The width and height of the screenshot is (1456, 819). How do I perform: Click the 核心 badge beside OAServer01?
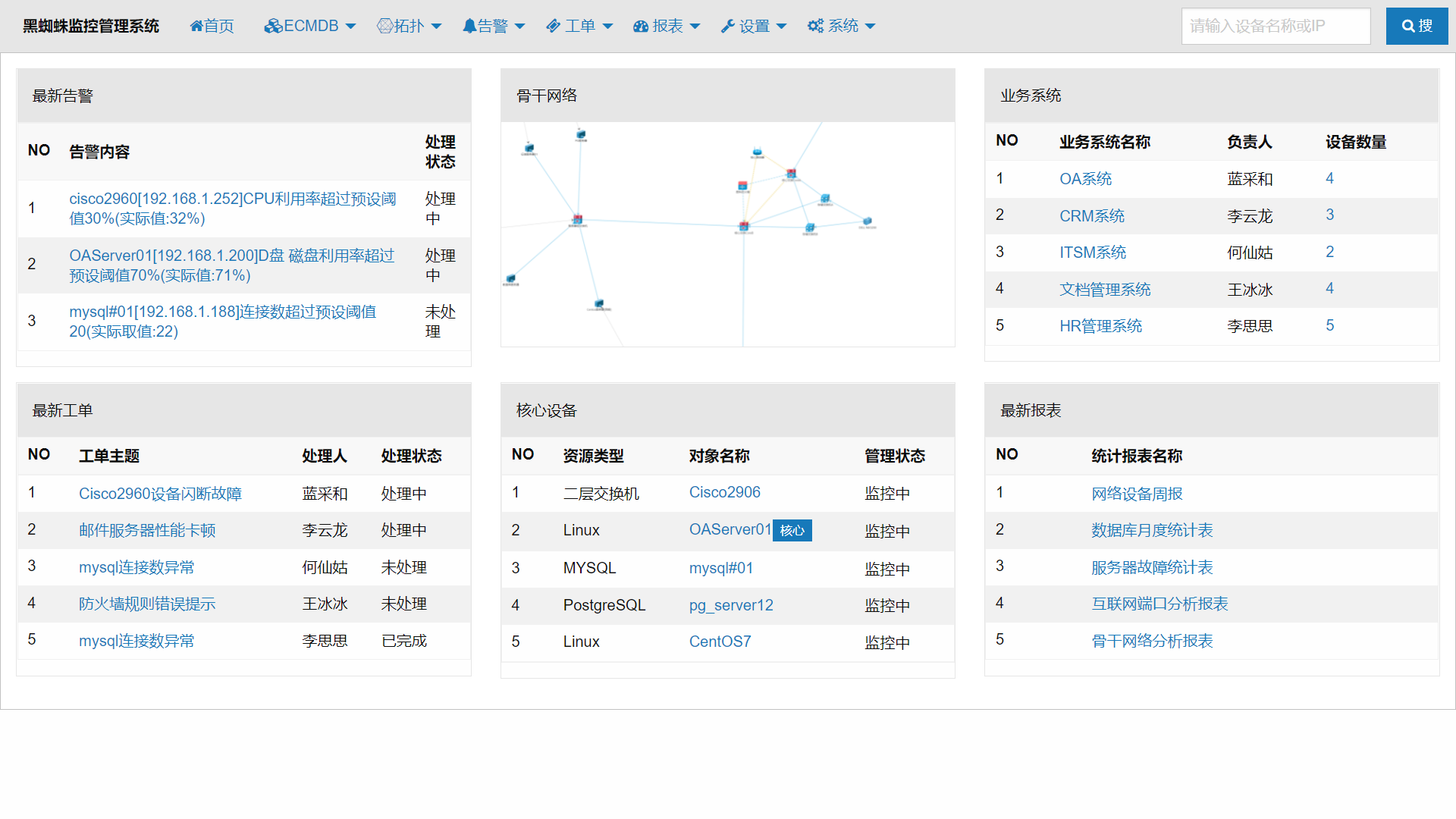(792, 530)
